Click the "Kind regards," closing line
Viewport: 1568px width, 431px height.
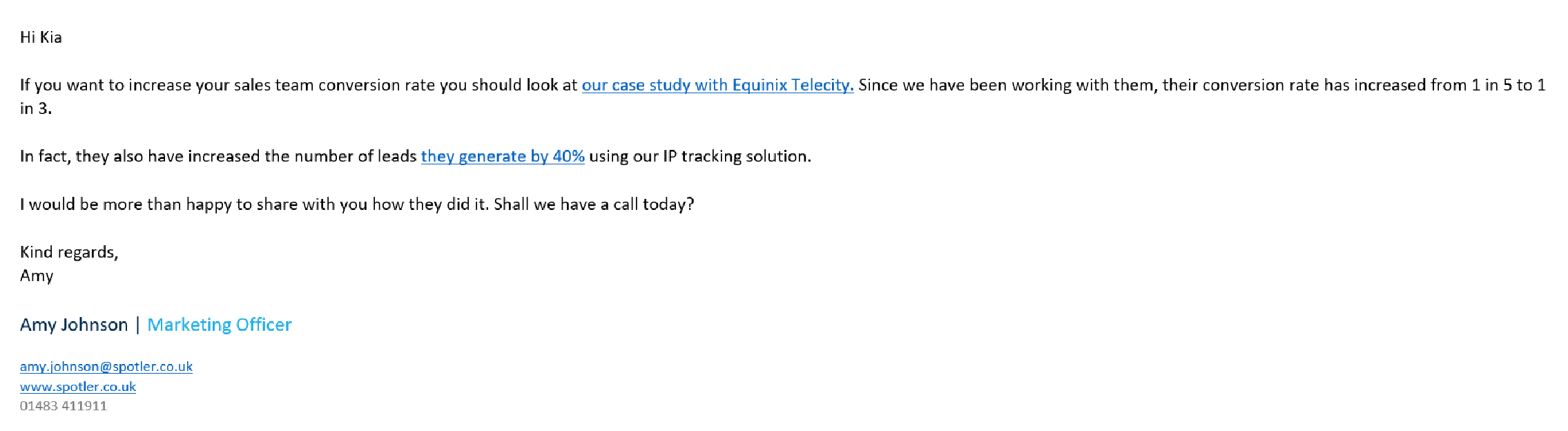coord(68,252)
